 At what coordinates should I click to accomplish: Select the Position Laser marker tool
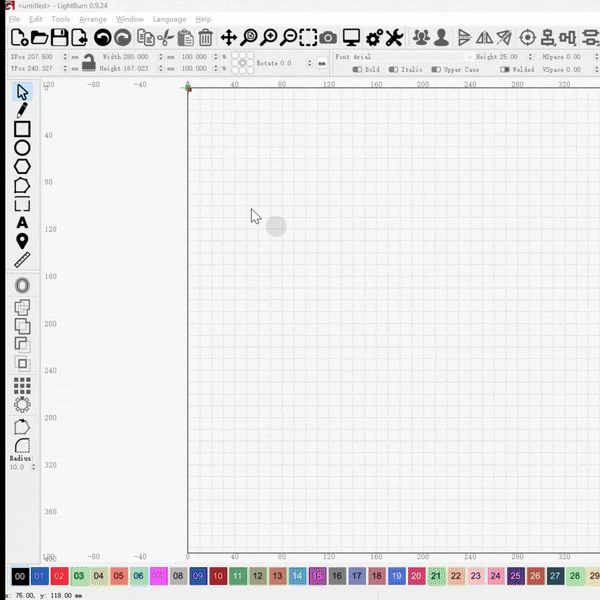coord(22,241)
